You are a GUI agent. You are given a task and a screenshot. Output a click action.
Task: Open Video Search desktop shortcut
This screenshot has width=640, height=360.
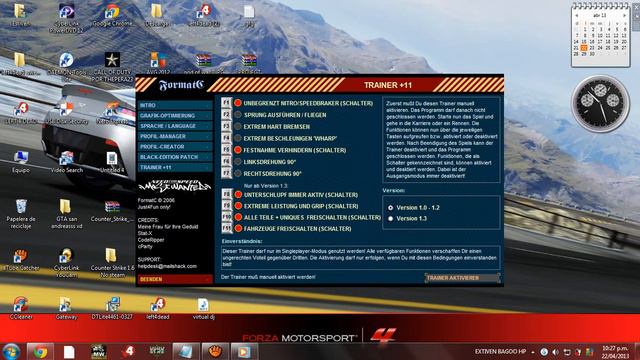(x=67, y=162)
